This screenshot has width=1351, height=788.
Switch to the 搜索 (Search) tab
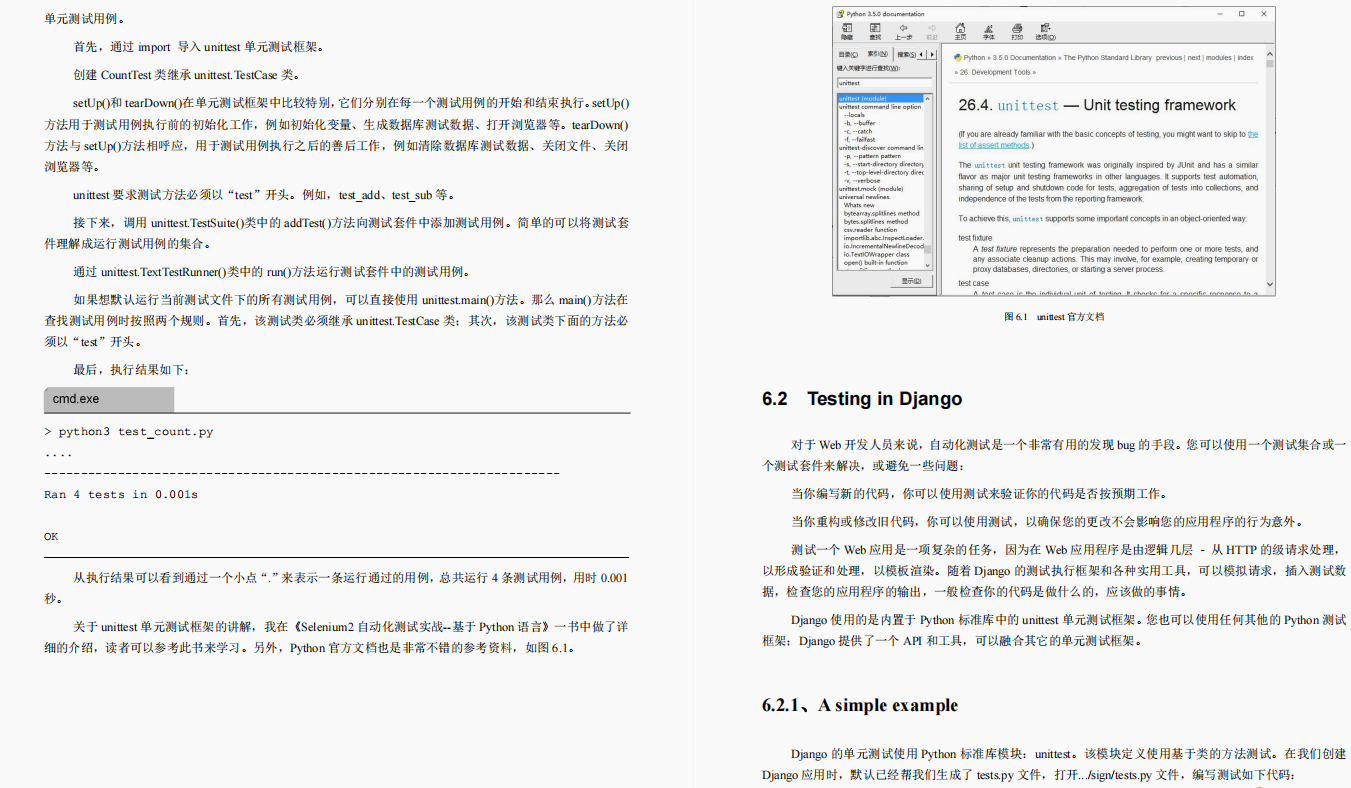(906, 54)
